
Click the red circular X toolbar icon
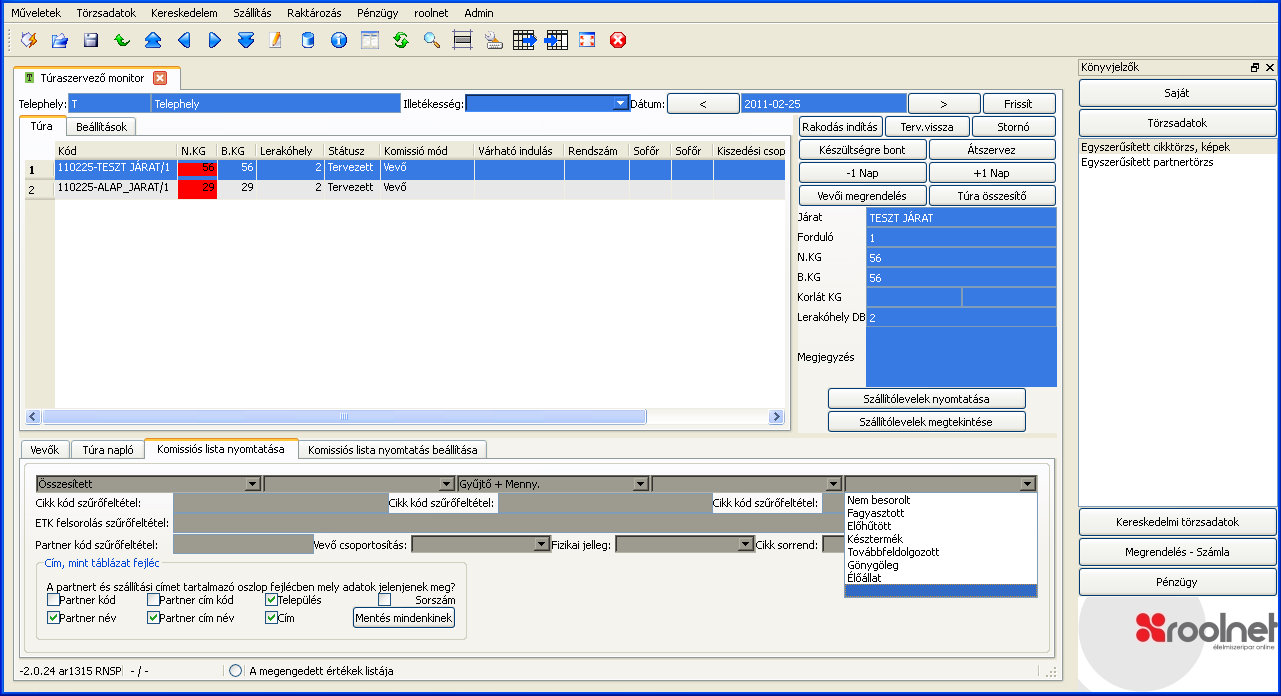pos(618,41)
